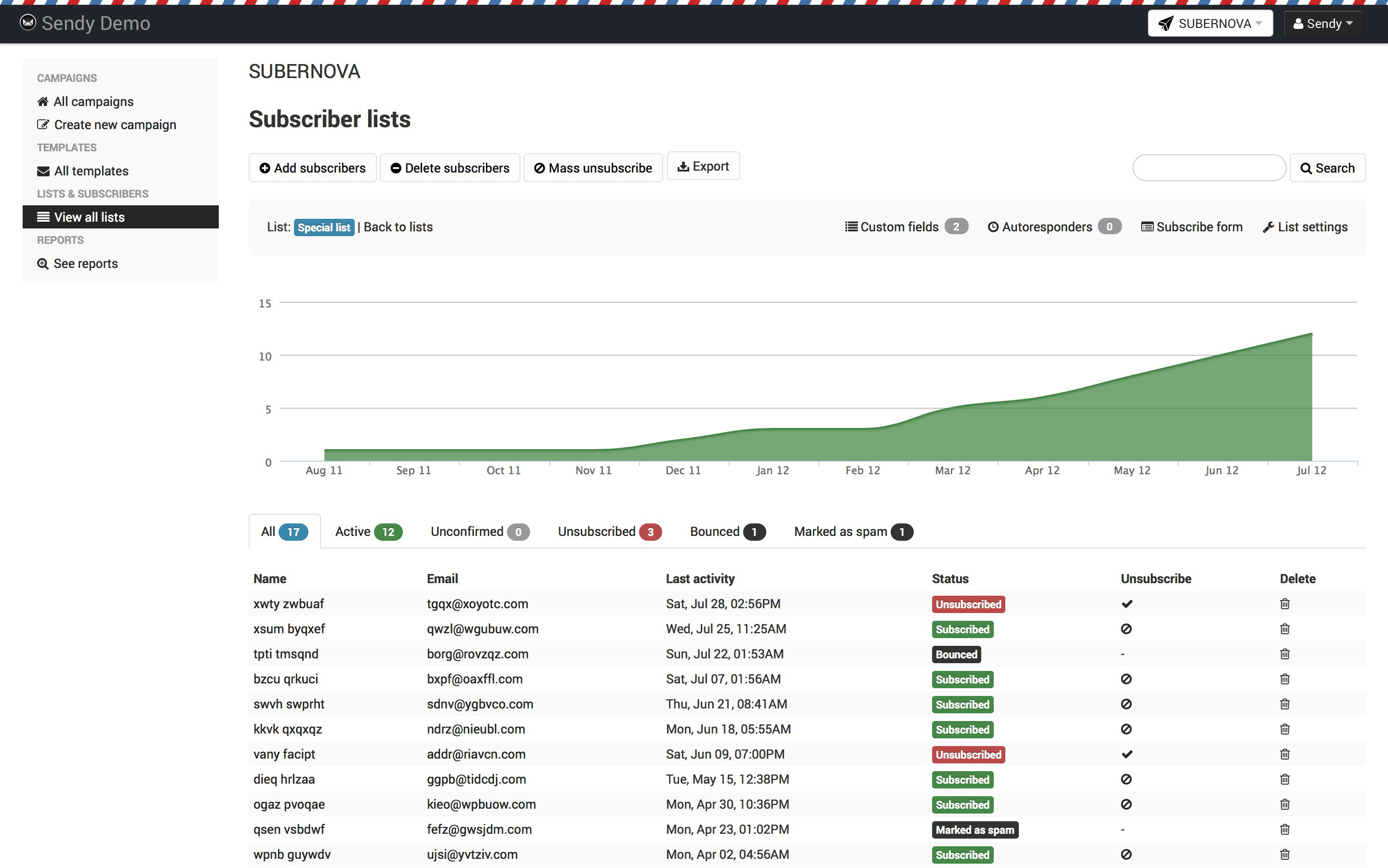Switch to Marked as spam tab

point(853,532)
